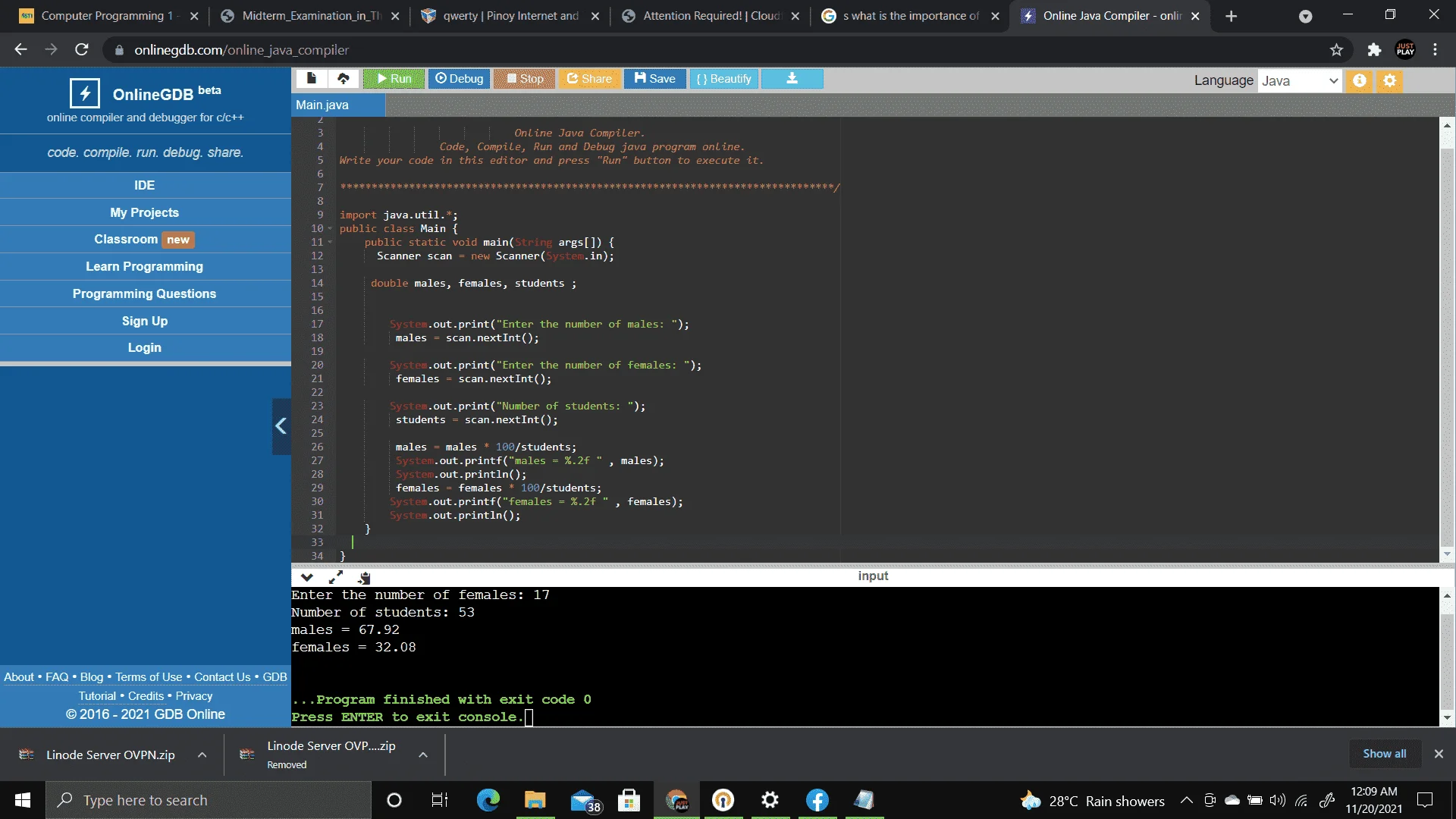Open a new browser tab
The height and width of the screenshot is (819, 1456).
pyautogui.click(x=1232, y=16)
